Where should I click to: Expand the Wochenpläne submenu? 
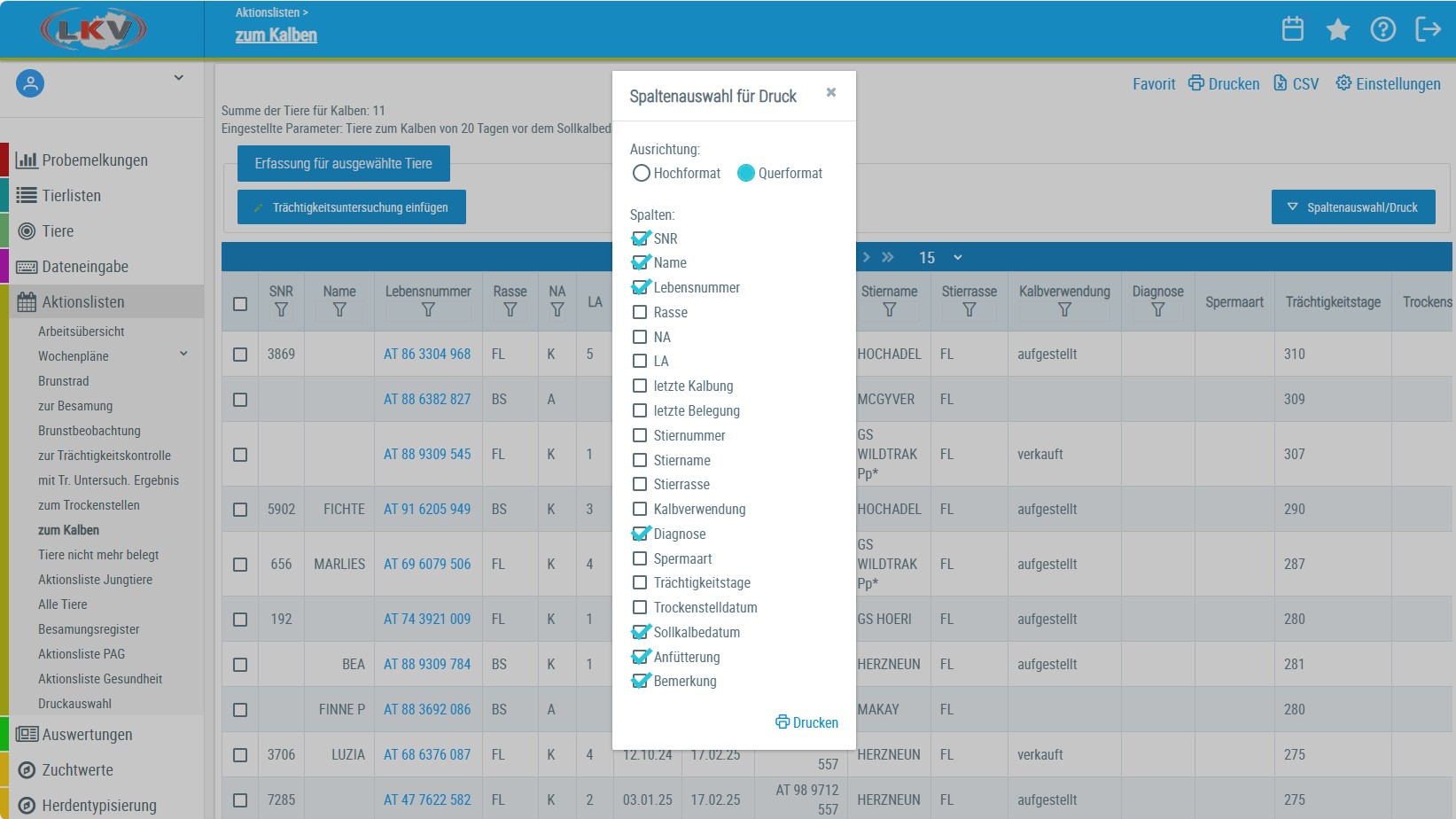[183, 354]
